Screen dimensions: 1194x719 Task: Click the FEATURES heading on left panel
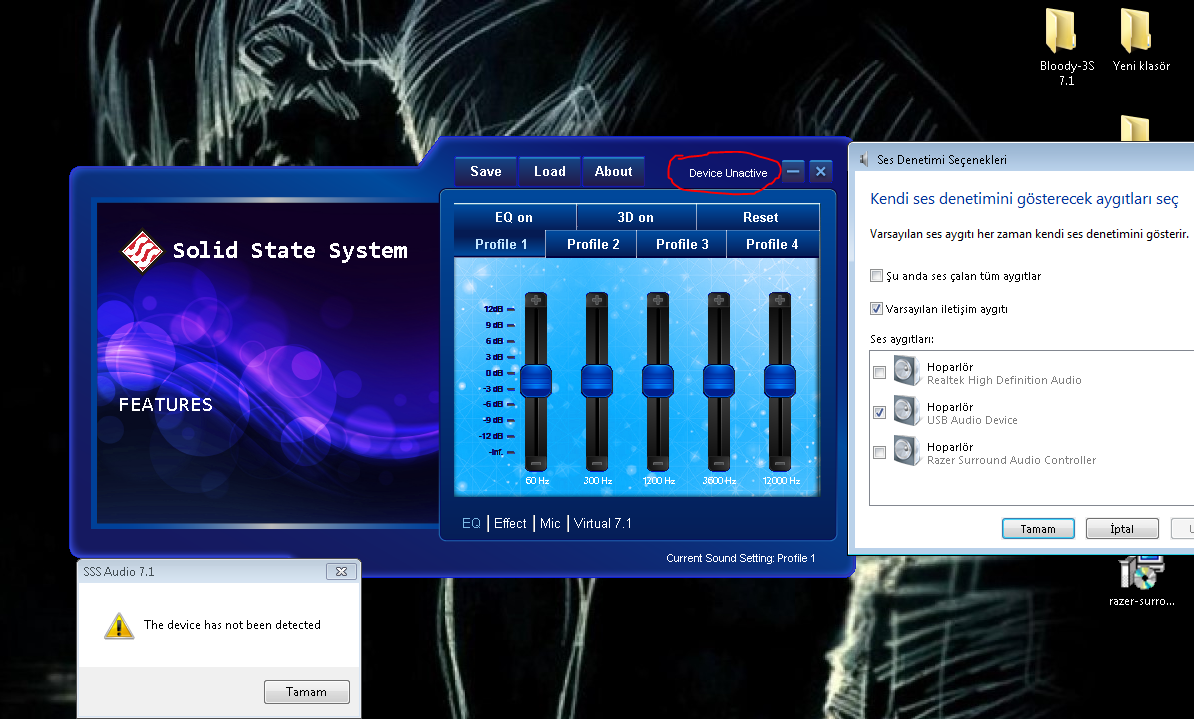[x=165, y=404]
